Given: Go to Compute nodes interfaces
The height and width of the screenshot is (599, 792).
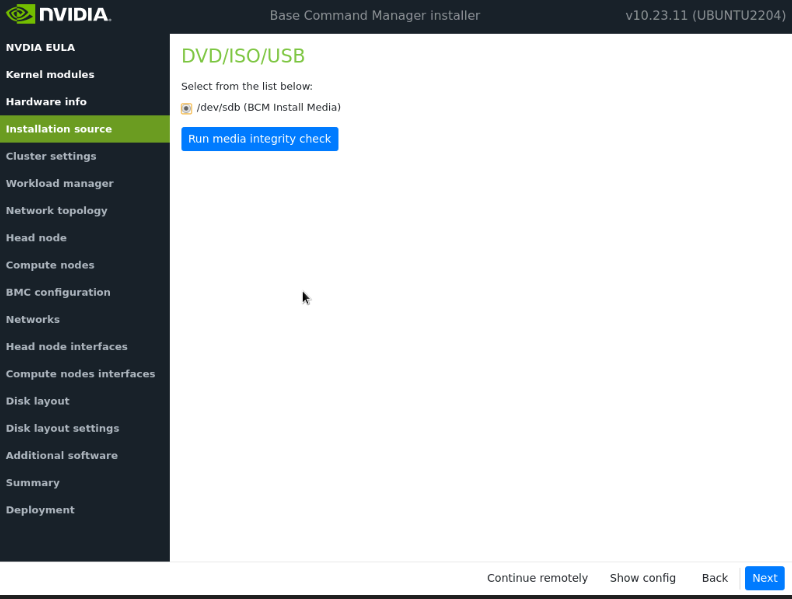Looking at the screenshot, I should 80,374.
